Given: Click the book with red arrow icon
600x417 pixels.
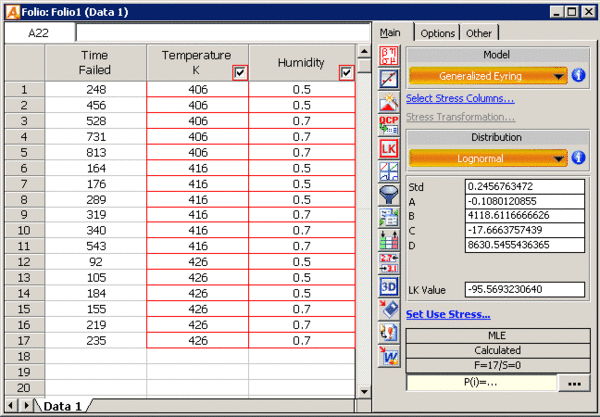Looking at the screenshot, I should tap(389, 309).
